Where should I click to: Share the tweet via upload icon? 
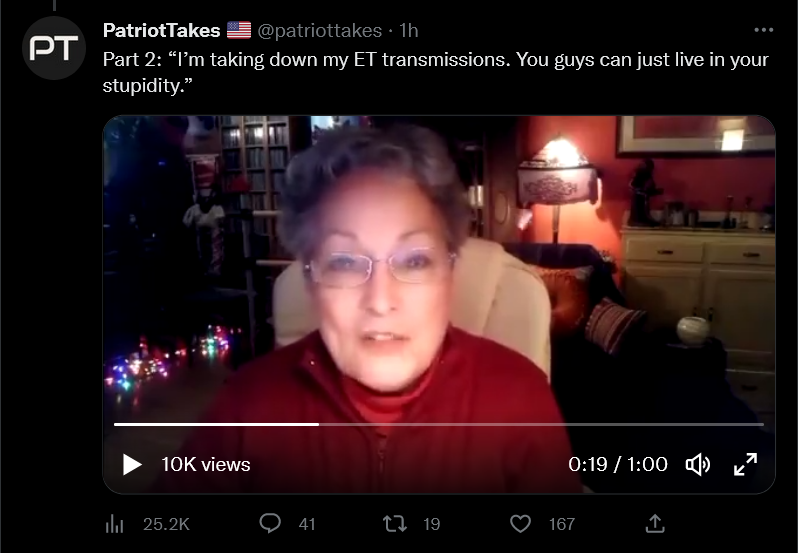coord(655,523)
